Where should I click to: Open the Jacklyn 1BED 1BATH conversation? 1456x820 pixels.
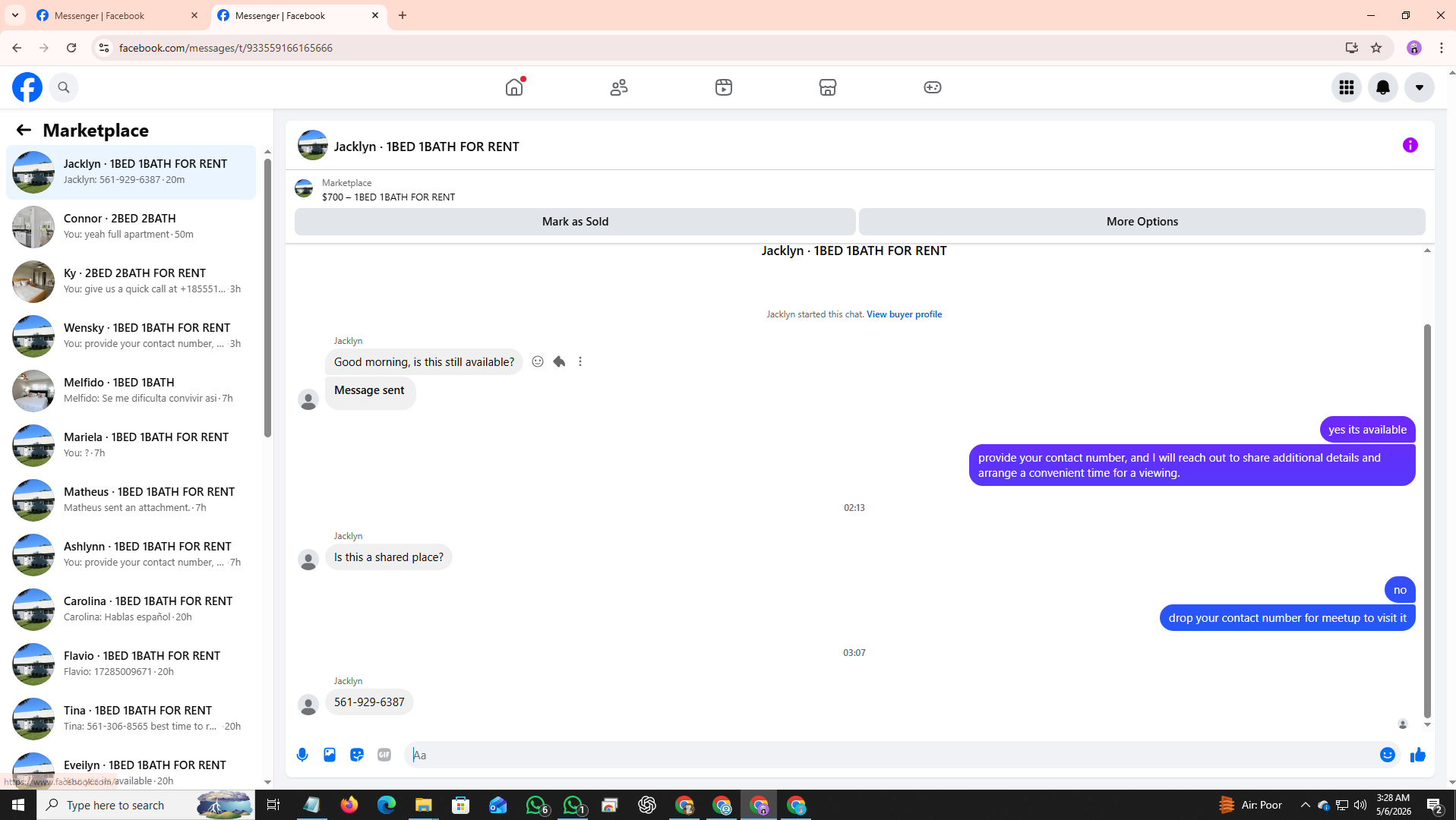pos(131,172)
